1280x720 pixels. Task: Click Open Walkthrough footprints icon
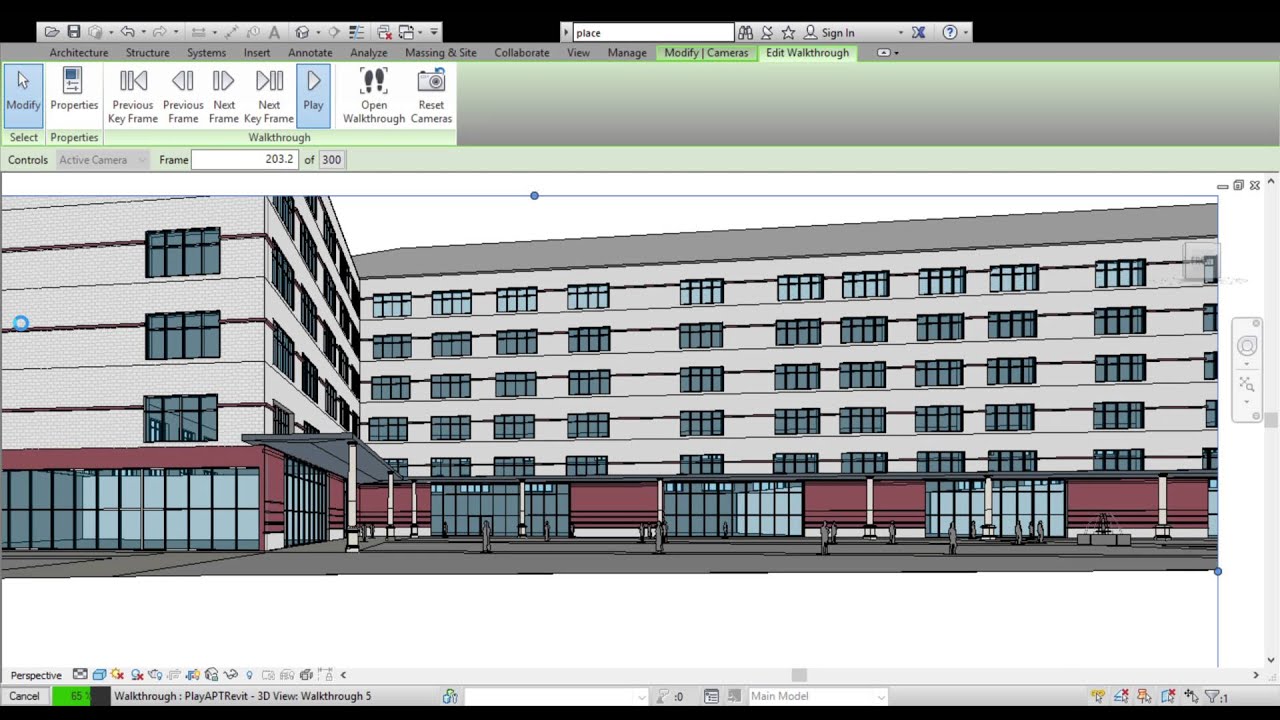pos(374,81)
